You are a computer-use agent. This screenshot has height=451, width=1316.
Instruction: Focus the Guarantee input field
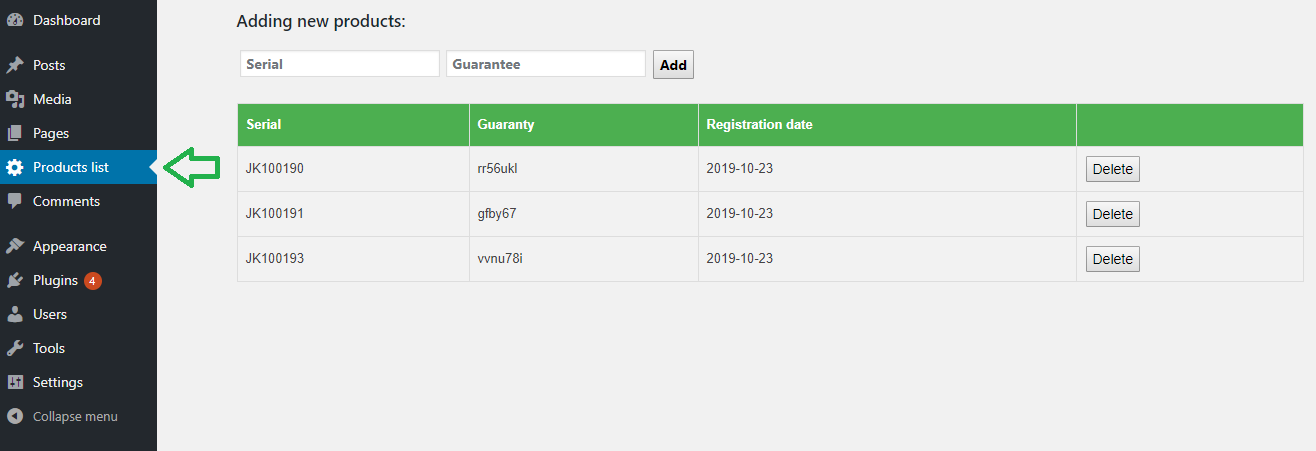click(x=545, y=64)
